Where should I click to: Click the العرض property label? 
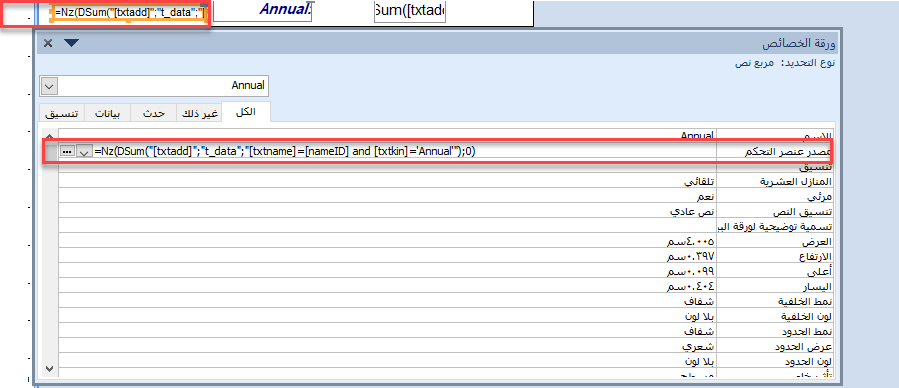click(818, 241)
